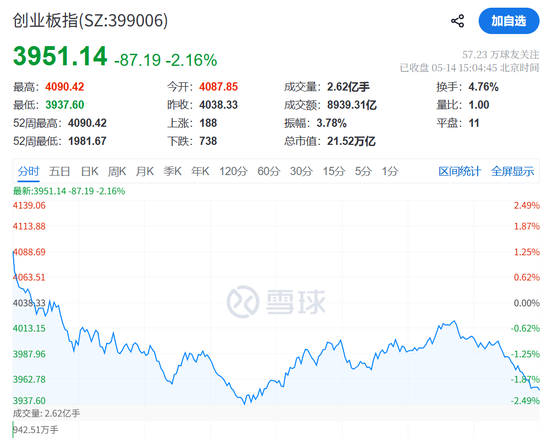This screenshot has height=438, width=550.
Task: Click the 成交量 value 2.62亿手 in stats
Action: (x=348, y=87)
